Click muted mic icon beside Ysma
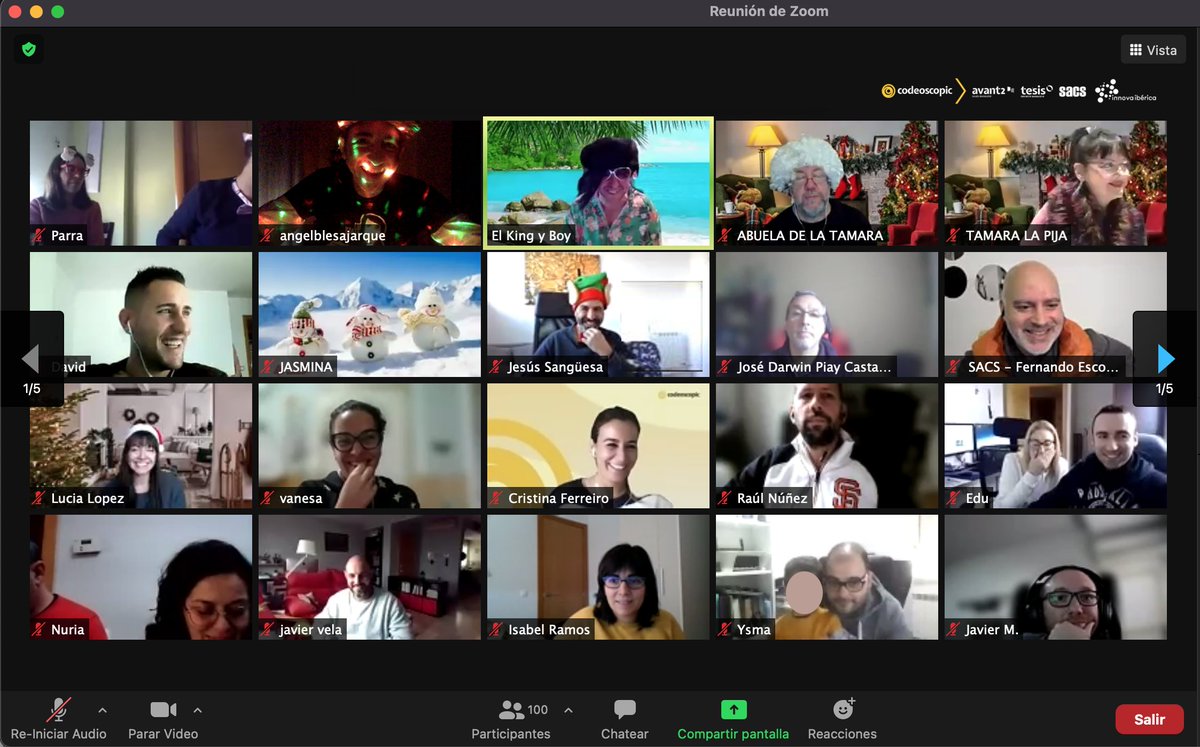The width and height of the screenshot is (1200, 747). [725, 629]
